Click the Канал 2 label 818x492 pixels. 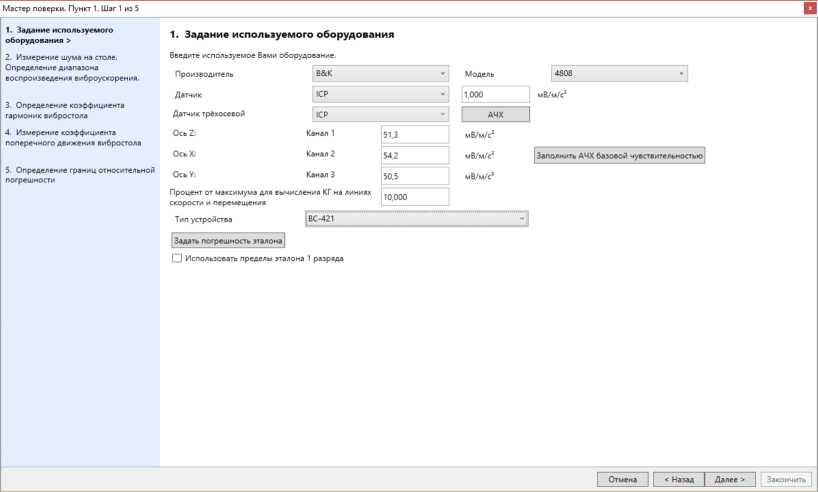point(320,154)
